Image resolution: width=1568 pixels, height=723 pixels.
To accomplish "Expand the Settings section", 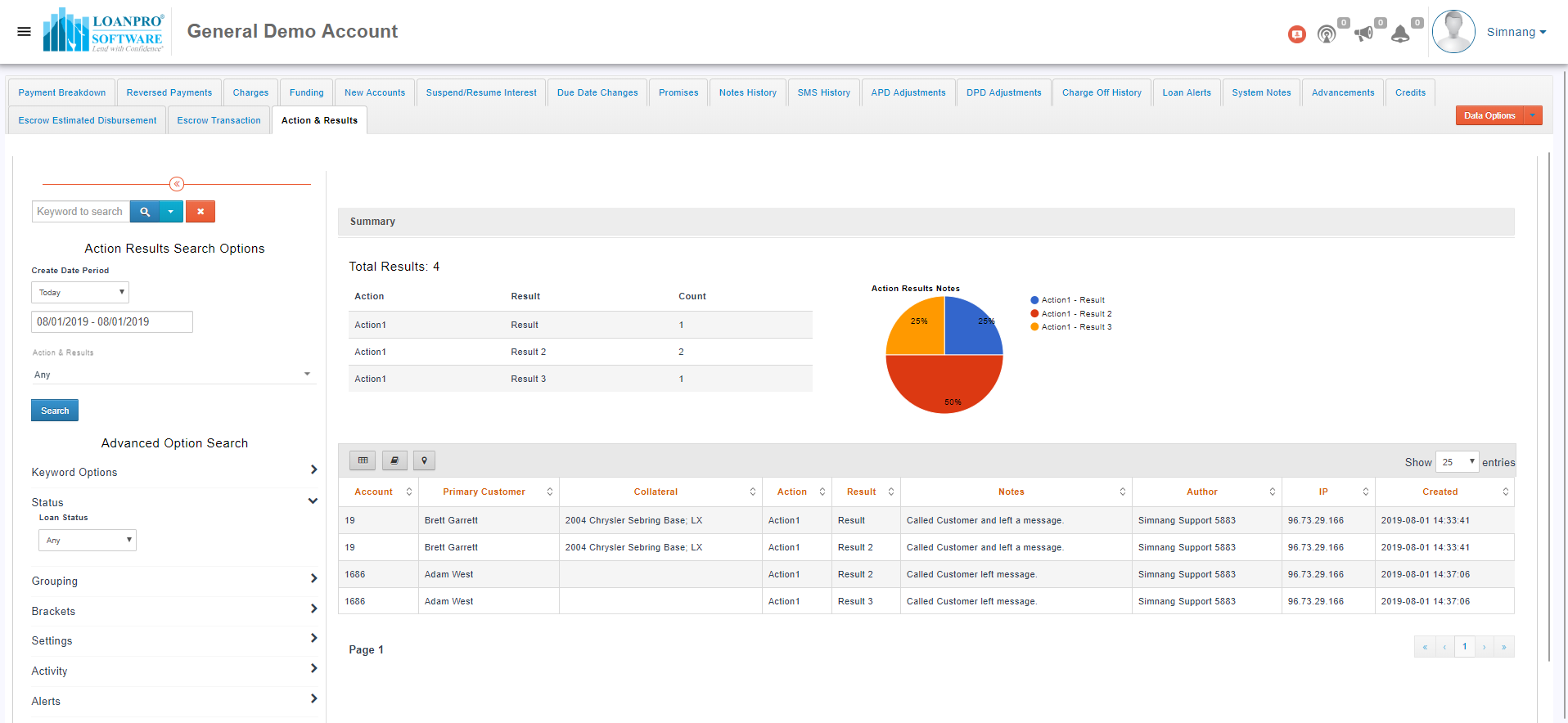I will point(174,640).
